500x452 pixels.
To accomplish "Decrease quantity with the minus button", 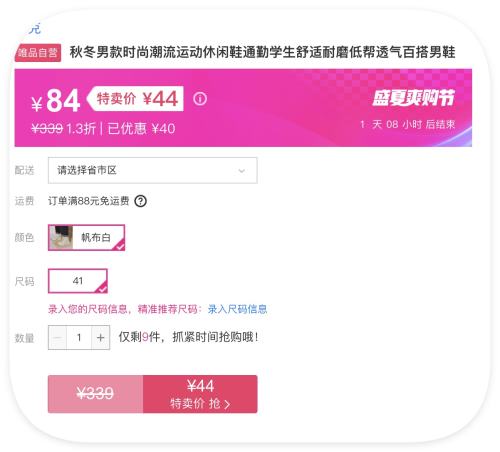I will [57, 338].
